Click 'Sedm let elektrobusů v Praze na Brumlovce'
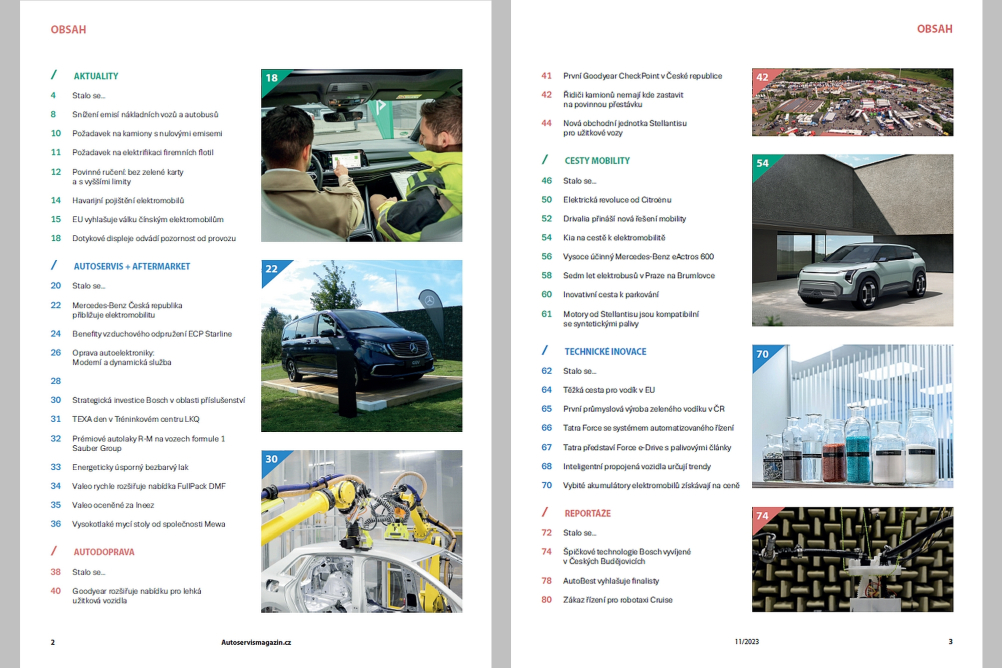This screenshot has width=1002, height=668. click(639, 276)
